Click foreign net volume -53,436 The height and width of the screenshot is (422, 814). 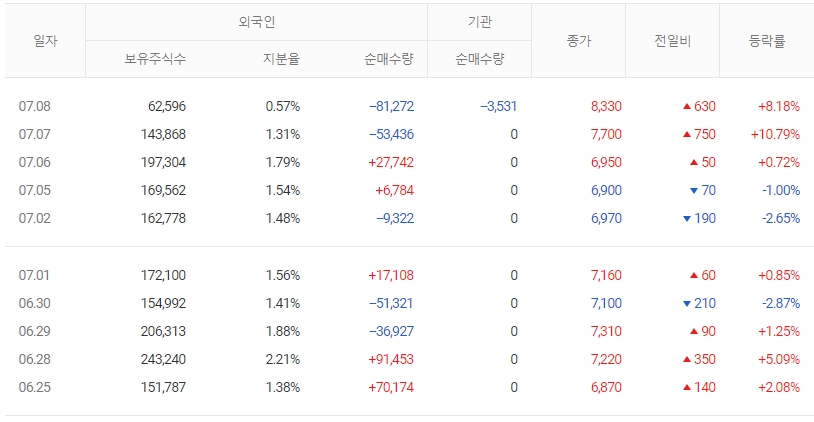click(391, 134)
